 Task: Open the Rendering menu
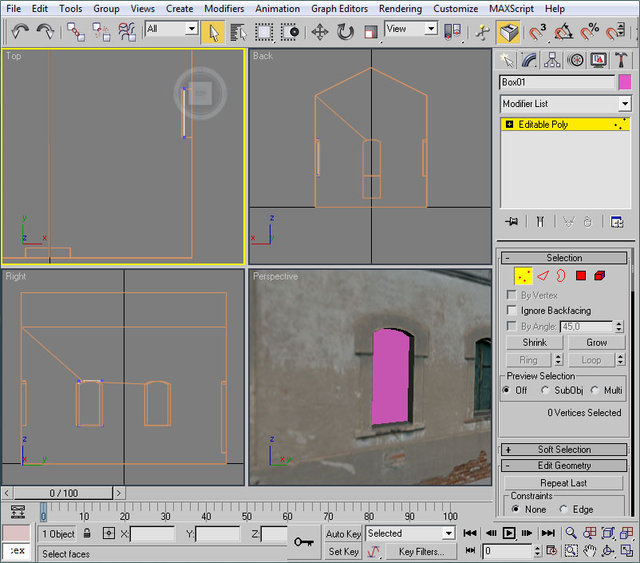(400, 8)
